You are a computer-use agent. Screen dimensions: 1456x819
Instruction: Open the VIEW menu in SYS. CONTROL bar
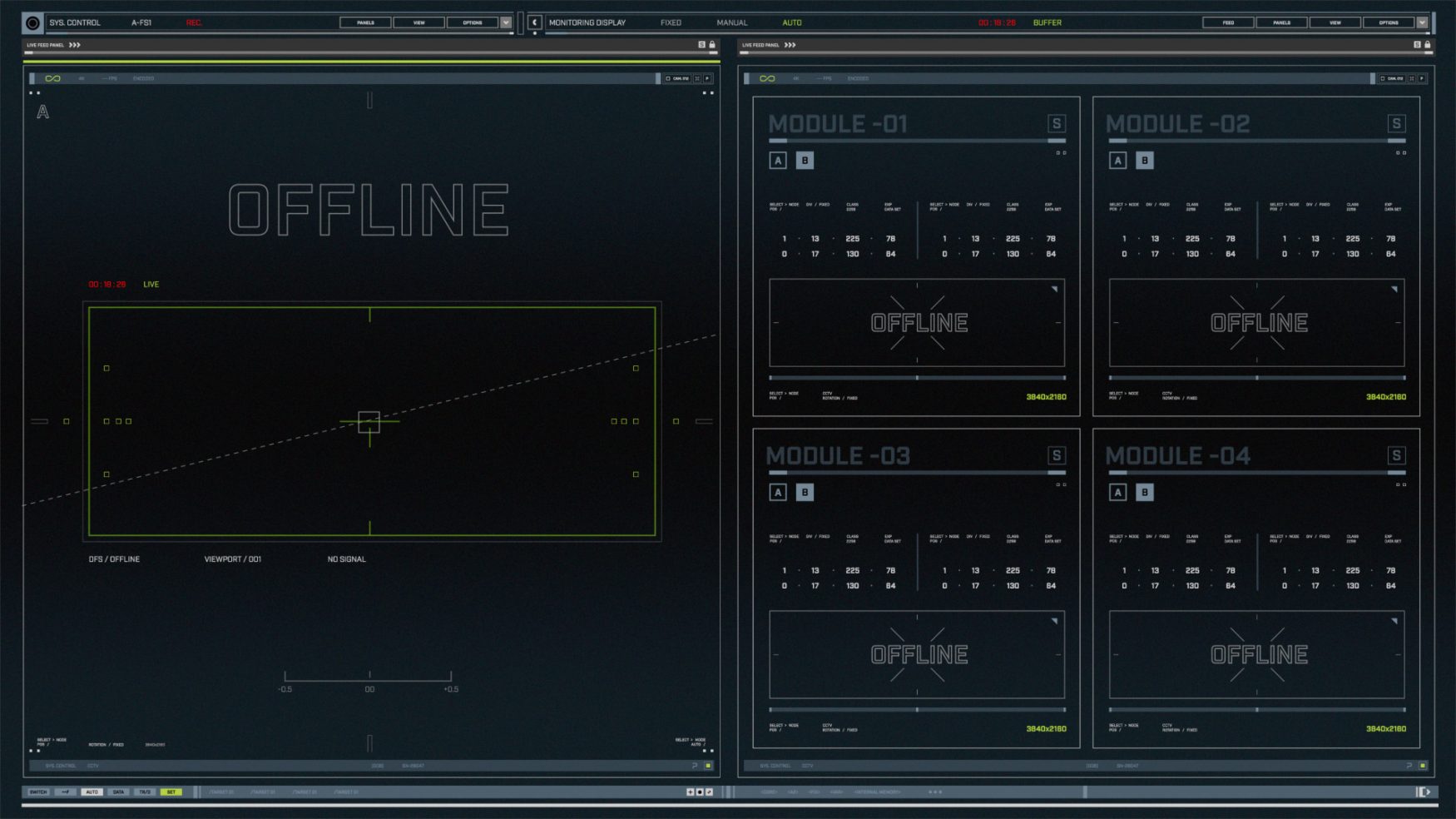pyautogui.click(x=418, y=22)
